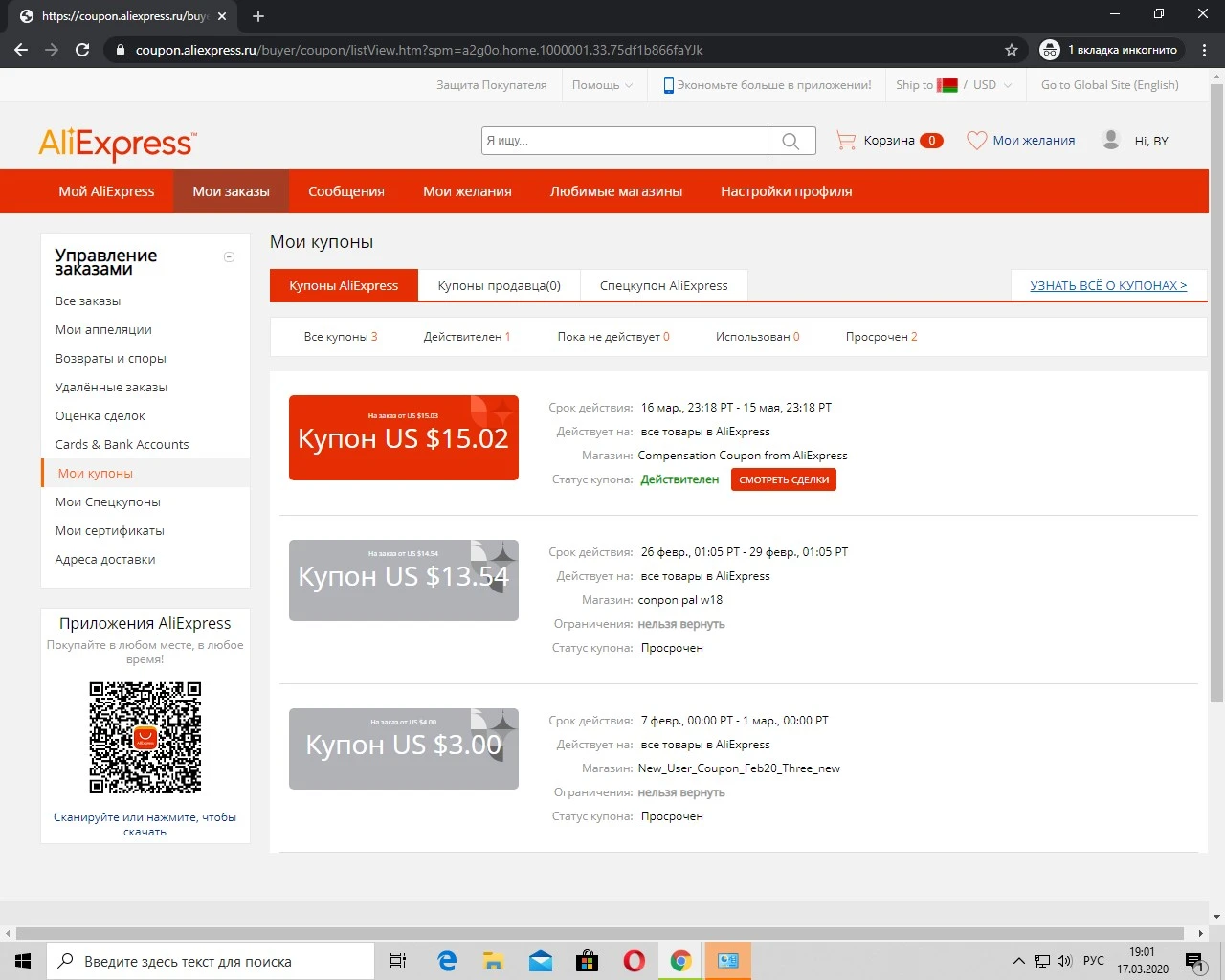The height and width of the screenshot is (980, 1225).
Task: Click the Я ищу search field
Action: click(x=625, y=141)
